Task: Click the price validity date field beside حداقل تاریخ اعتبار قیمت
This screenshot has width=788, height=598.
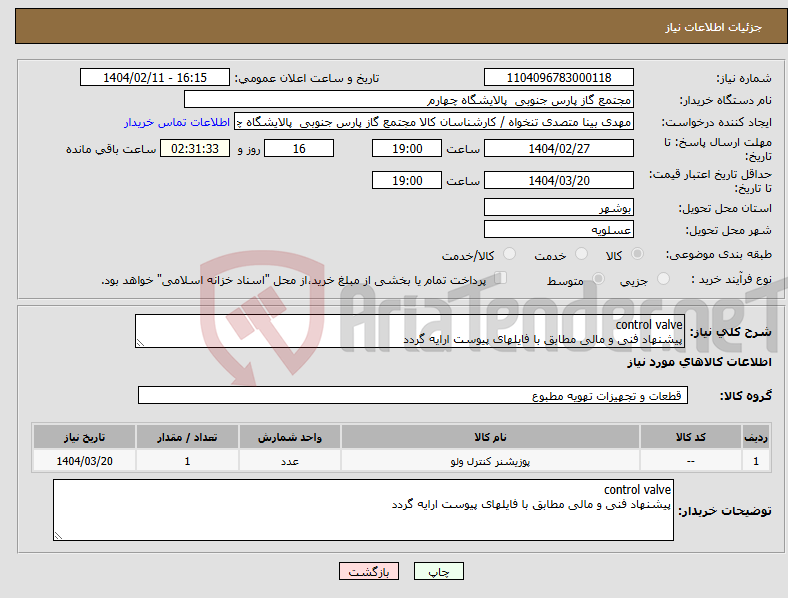Action: point(558,180)
